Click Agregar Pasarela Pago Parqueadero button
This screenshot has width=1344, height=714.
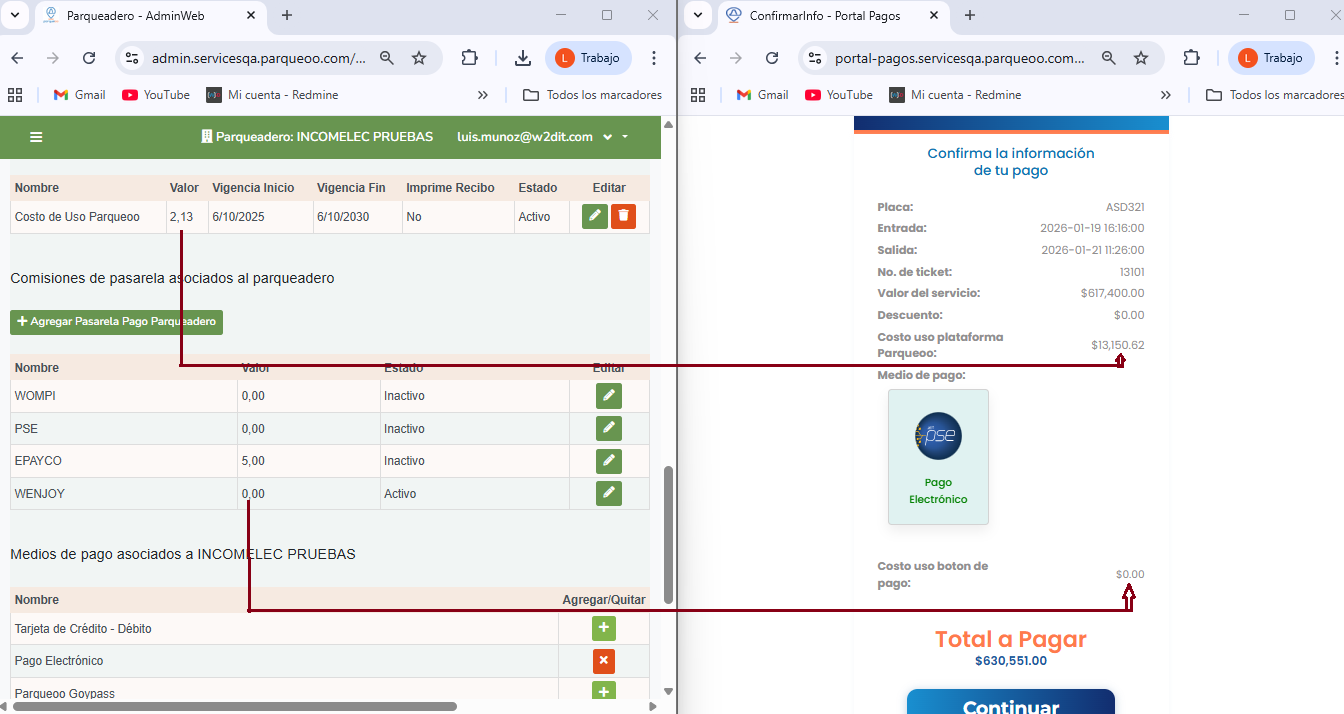coord(116,322)
